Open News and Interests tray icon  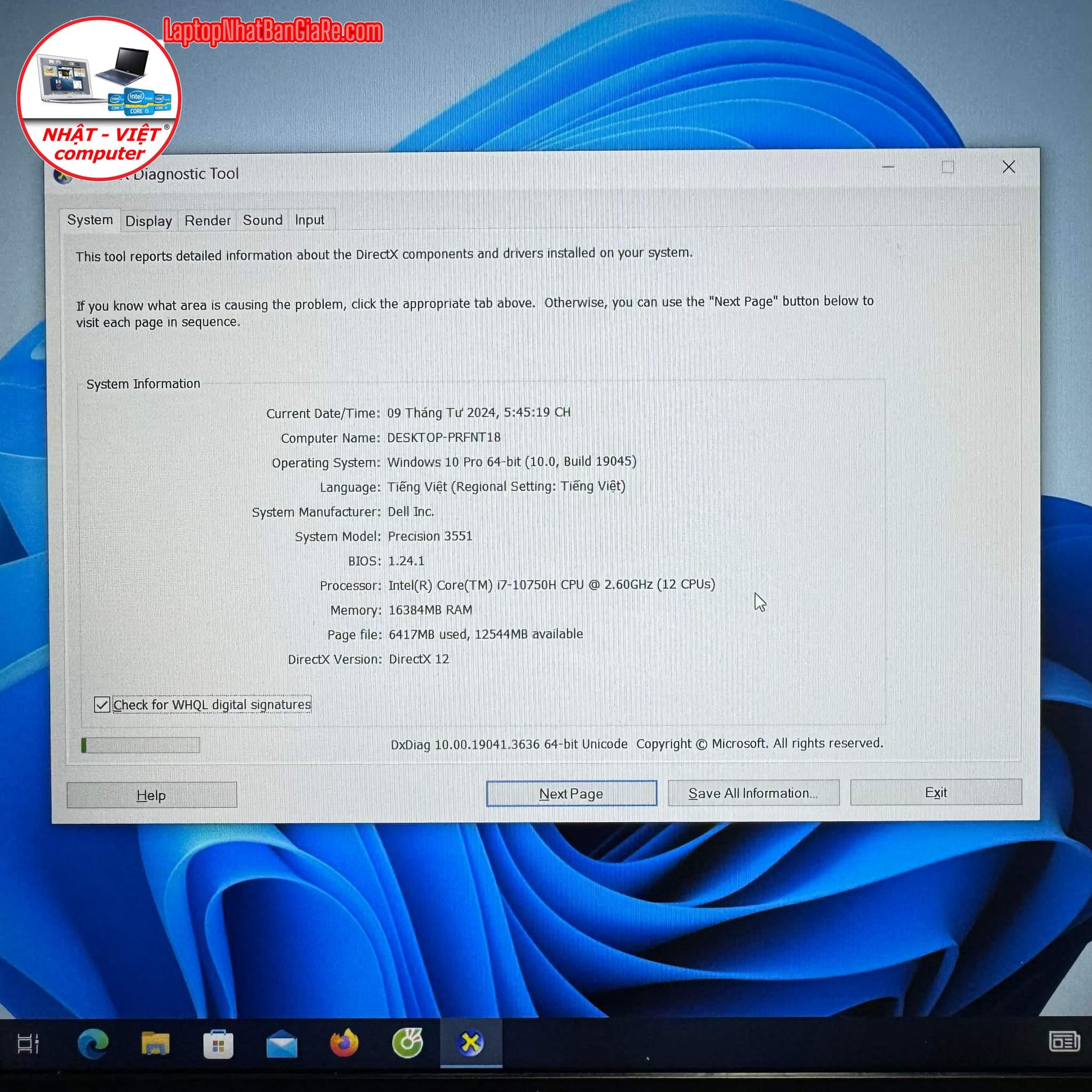1064,1041
